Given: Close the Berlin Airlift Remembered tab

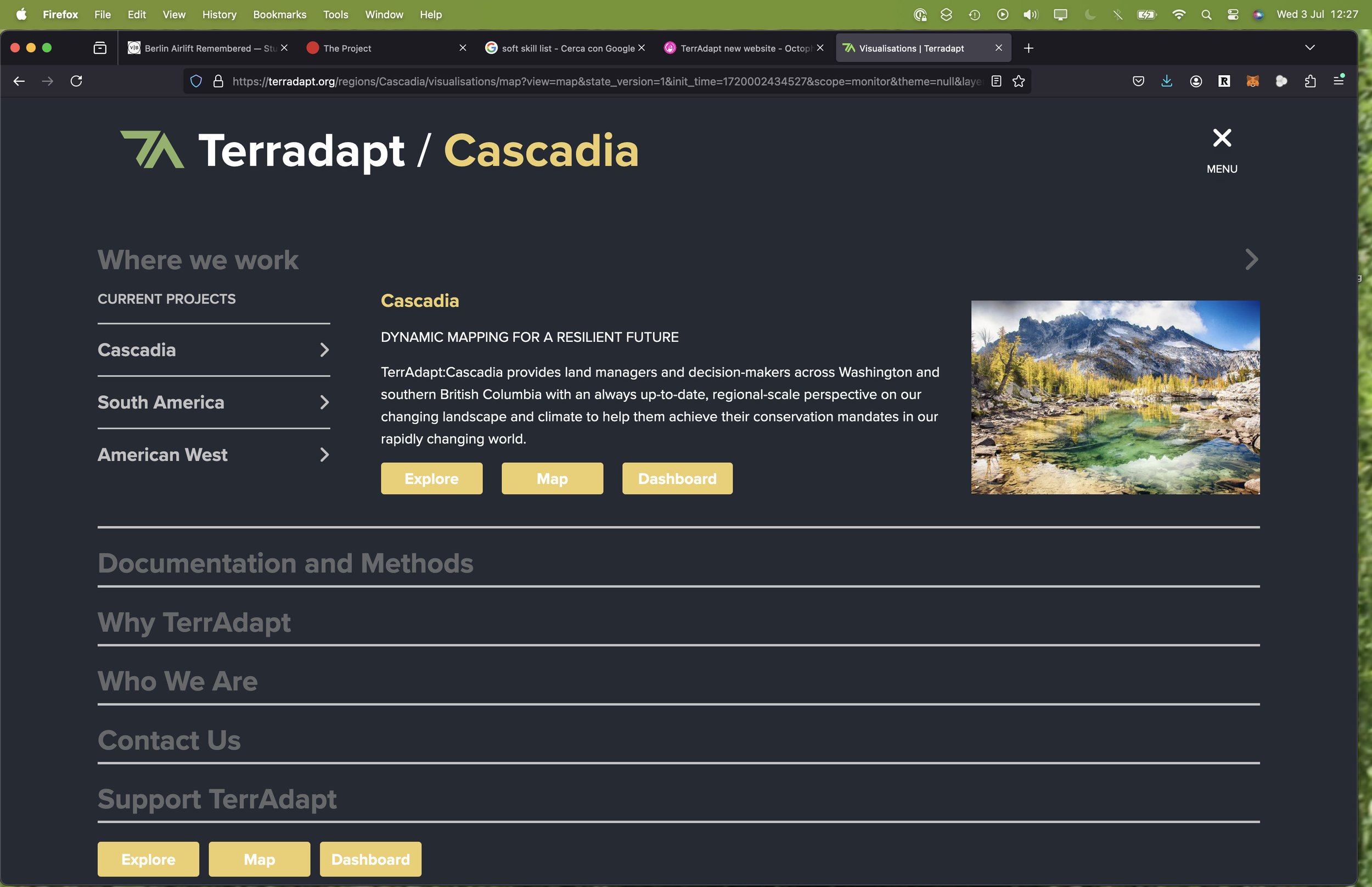Looking at the screenshot, I should point(284,48).
